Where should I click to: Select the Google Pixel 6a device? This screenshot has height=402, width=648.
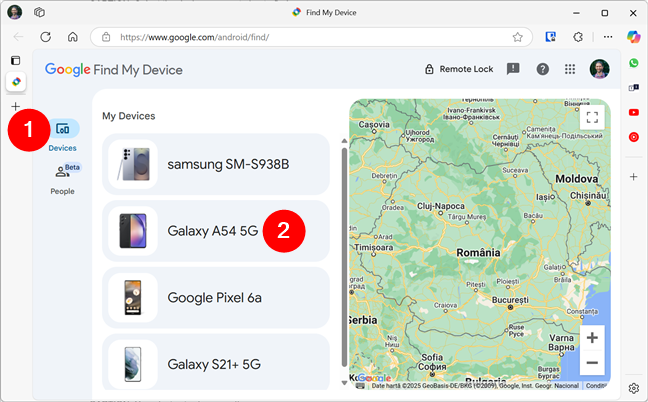coord(216,297)
